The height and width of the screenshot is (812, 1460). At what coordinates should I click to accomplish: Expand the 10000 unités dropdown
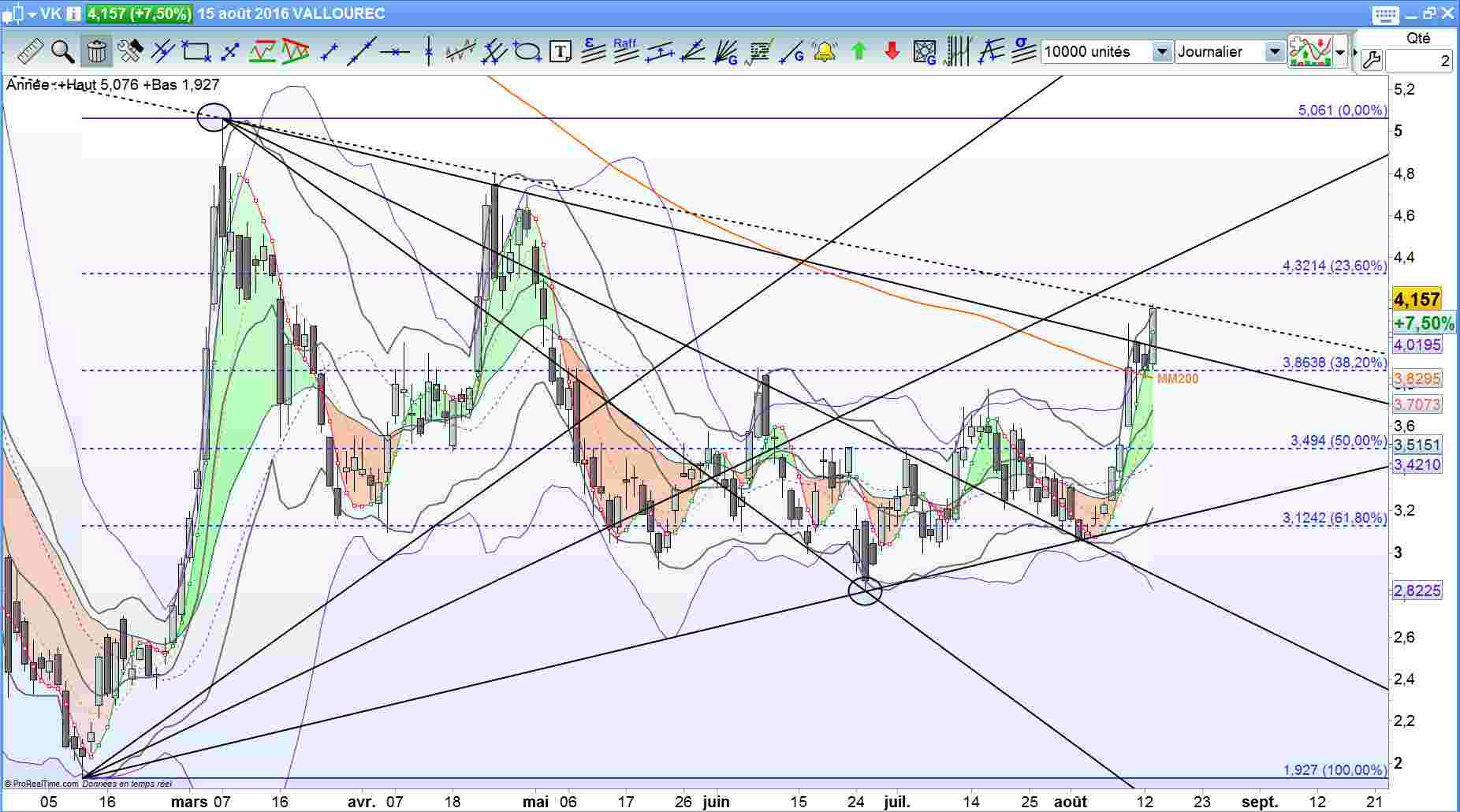click(1161, 52)
